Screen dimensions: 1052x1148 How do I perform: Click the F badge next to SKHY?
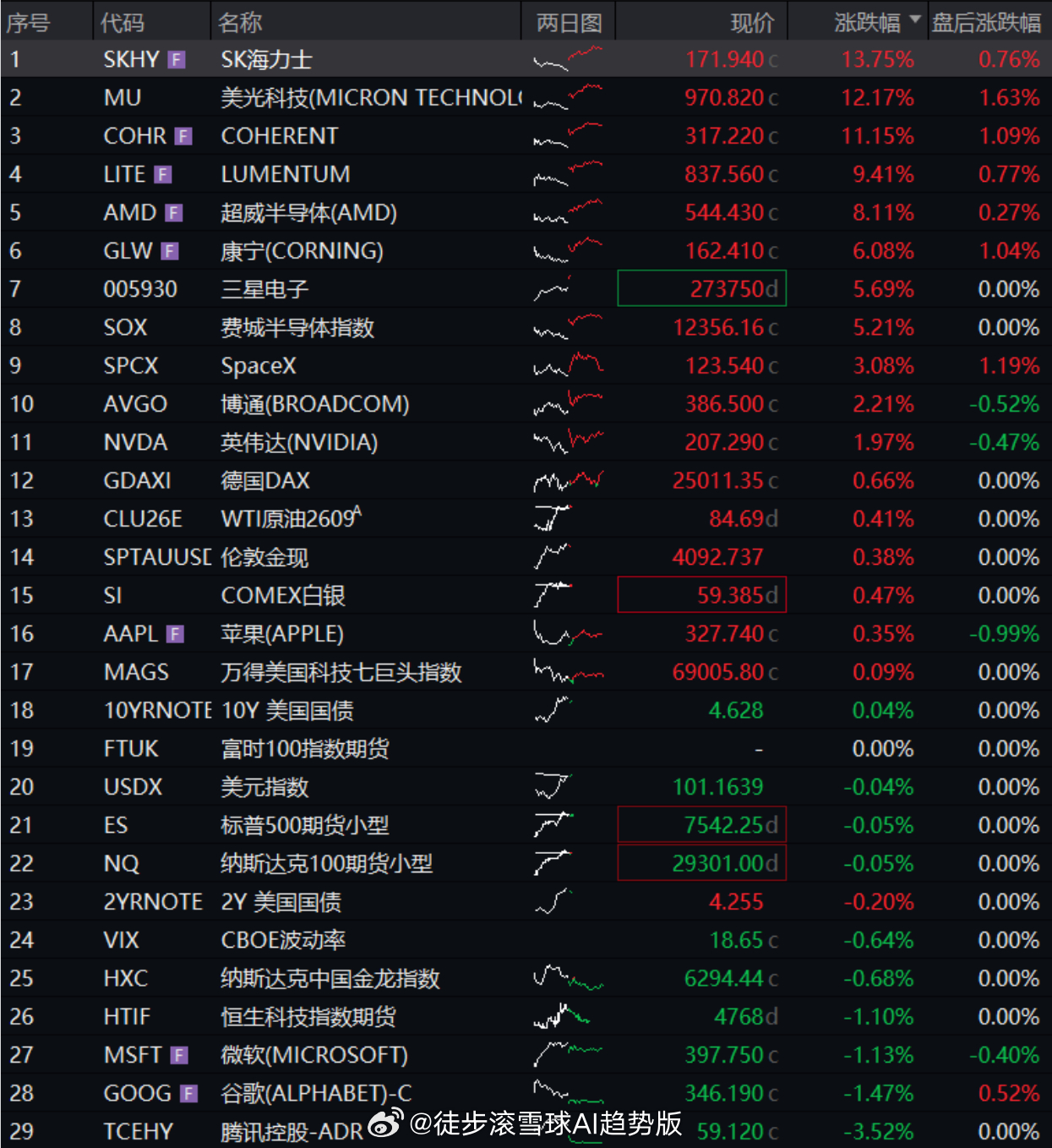[x=177, y=60]
